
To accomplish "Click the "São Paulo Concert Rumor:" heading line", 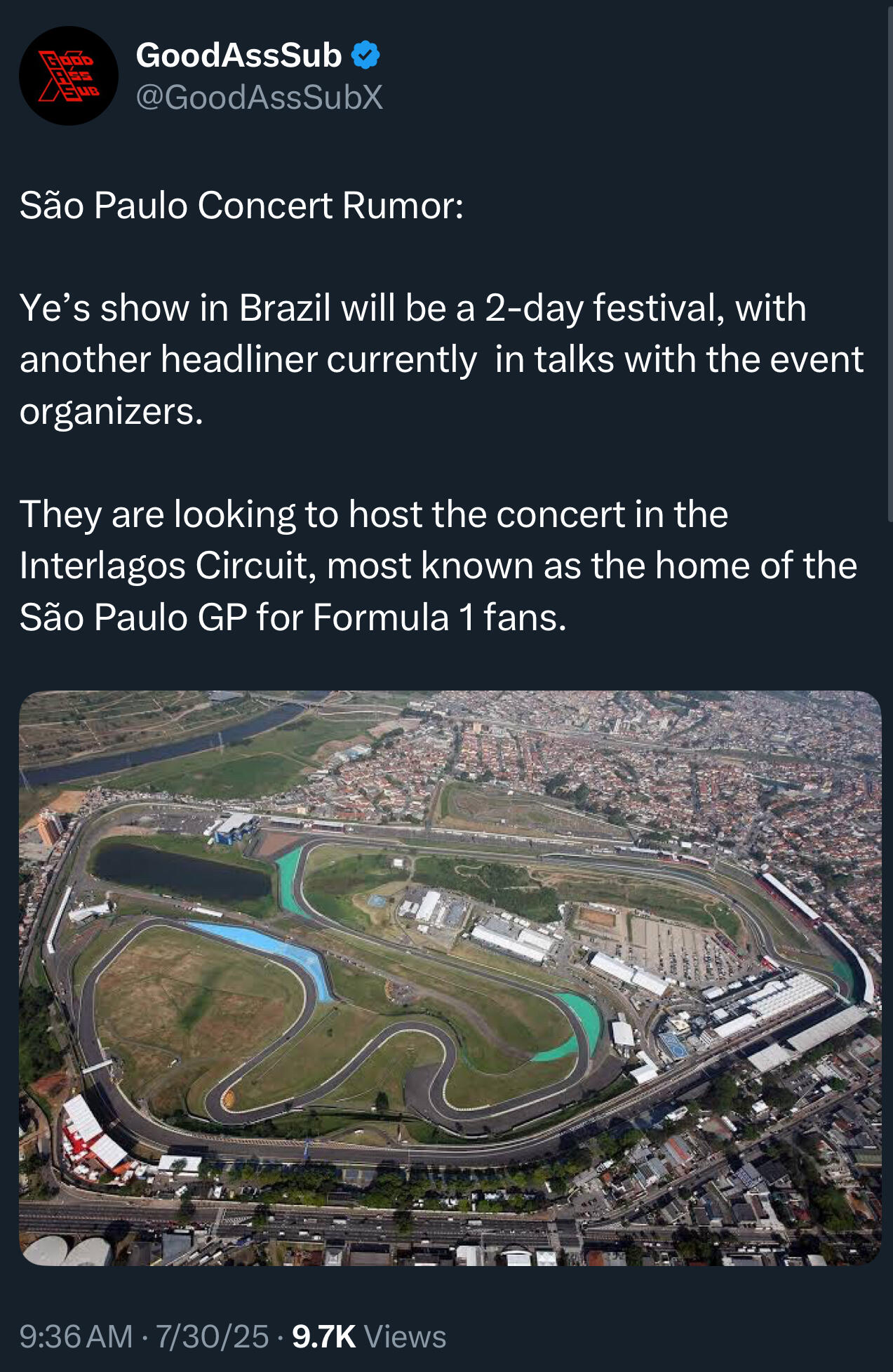I will [241, 206].
